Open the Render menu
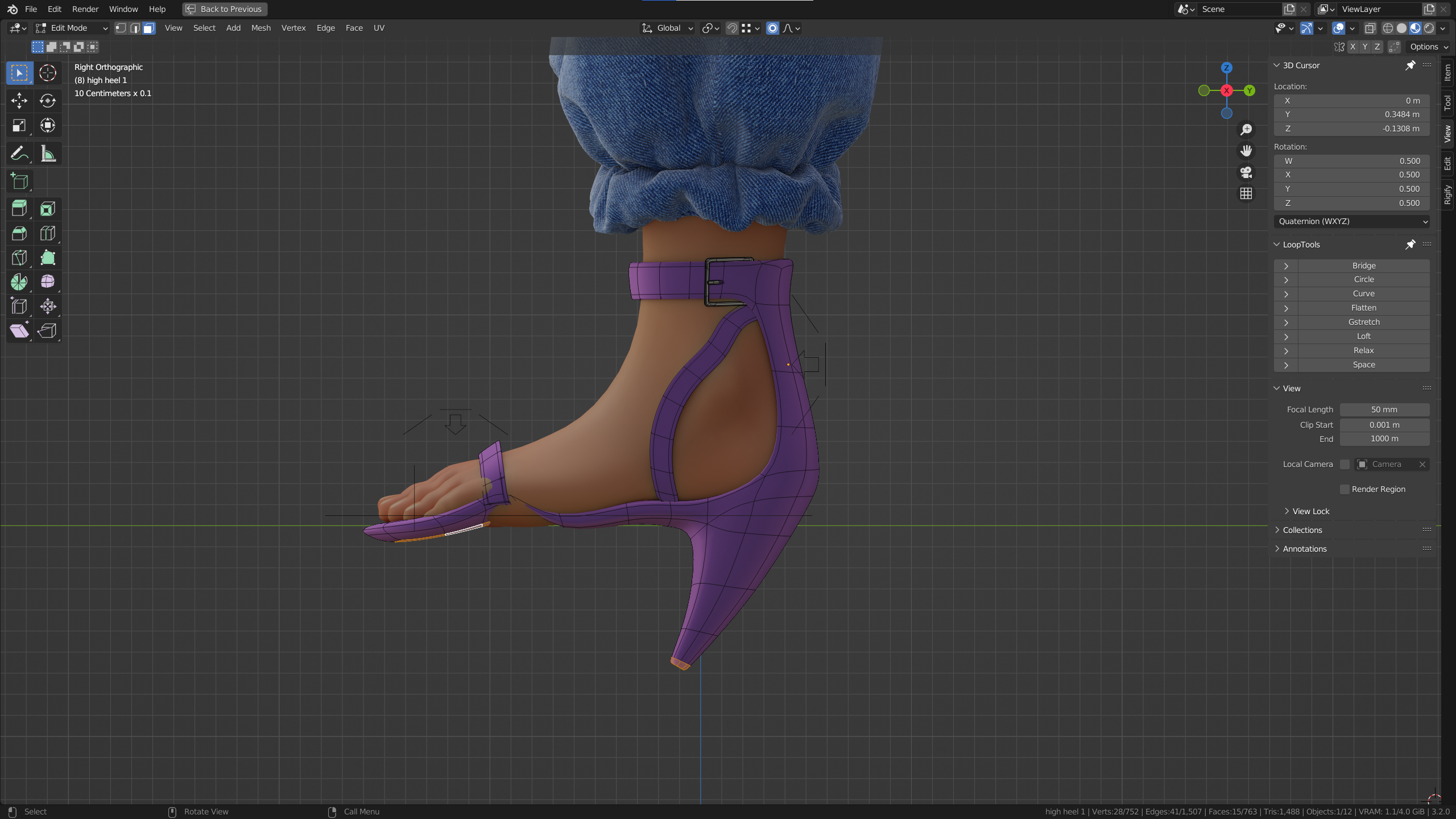This screenshot has height=819, width=1456. point(85,9)
